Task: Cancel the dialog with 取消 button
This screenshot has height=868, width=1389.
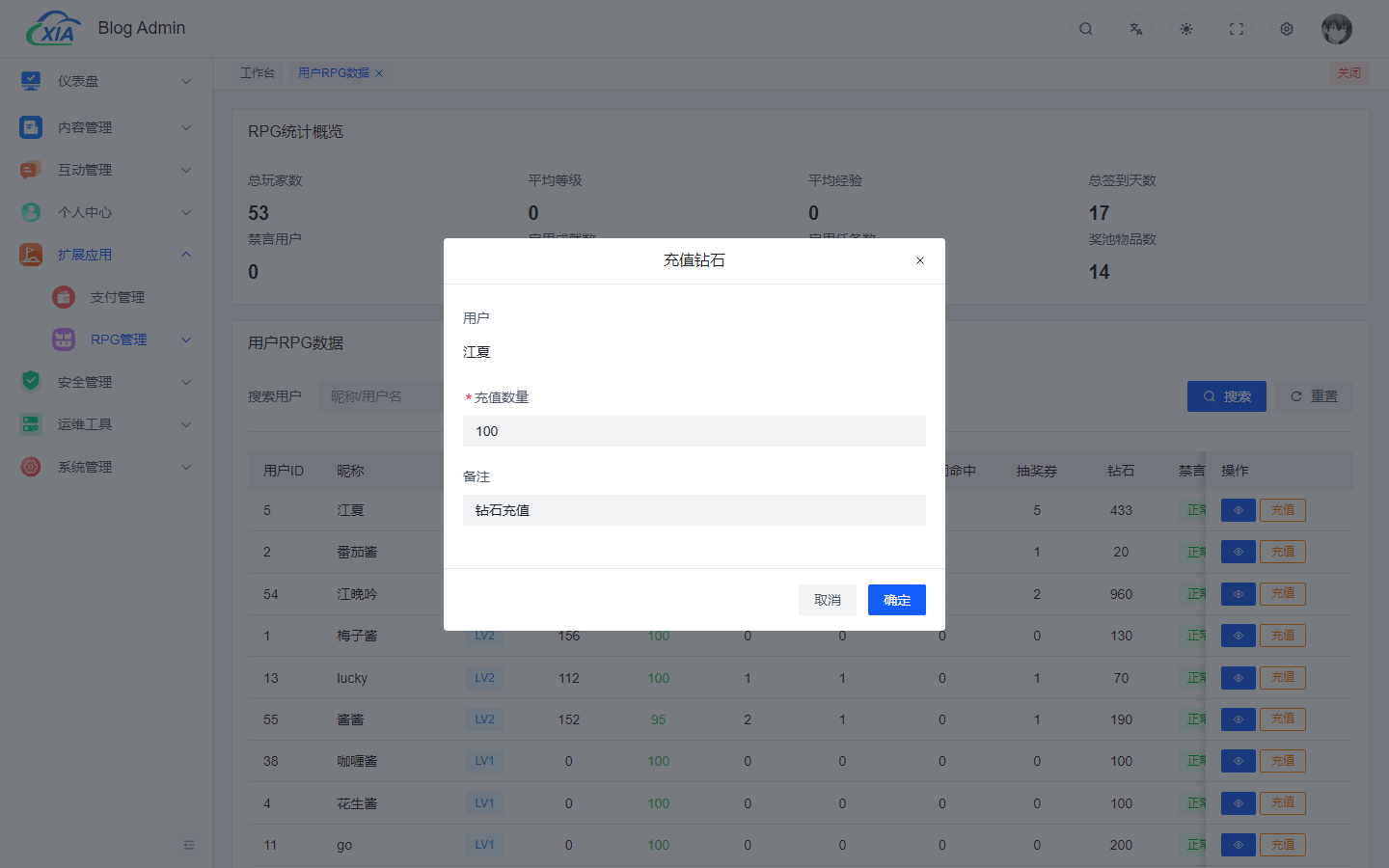Action: pos(828,600)
